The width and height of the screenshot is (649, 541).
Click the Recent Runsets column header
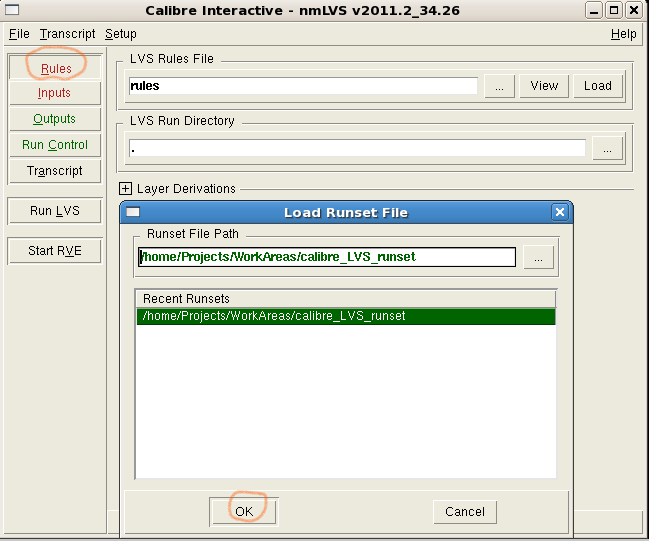point(346,299)
